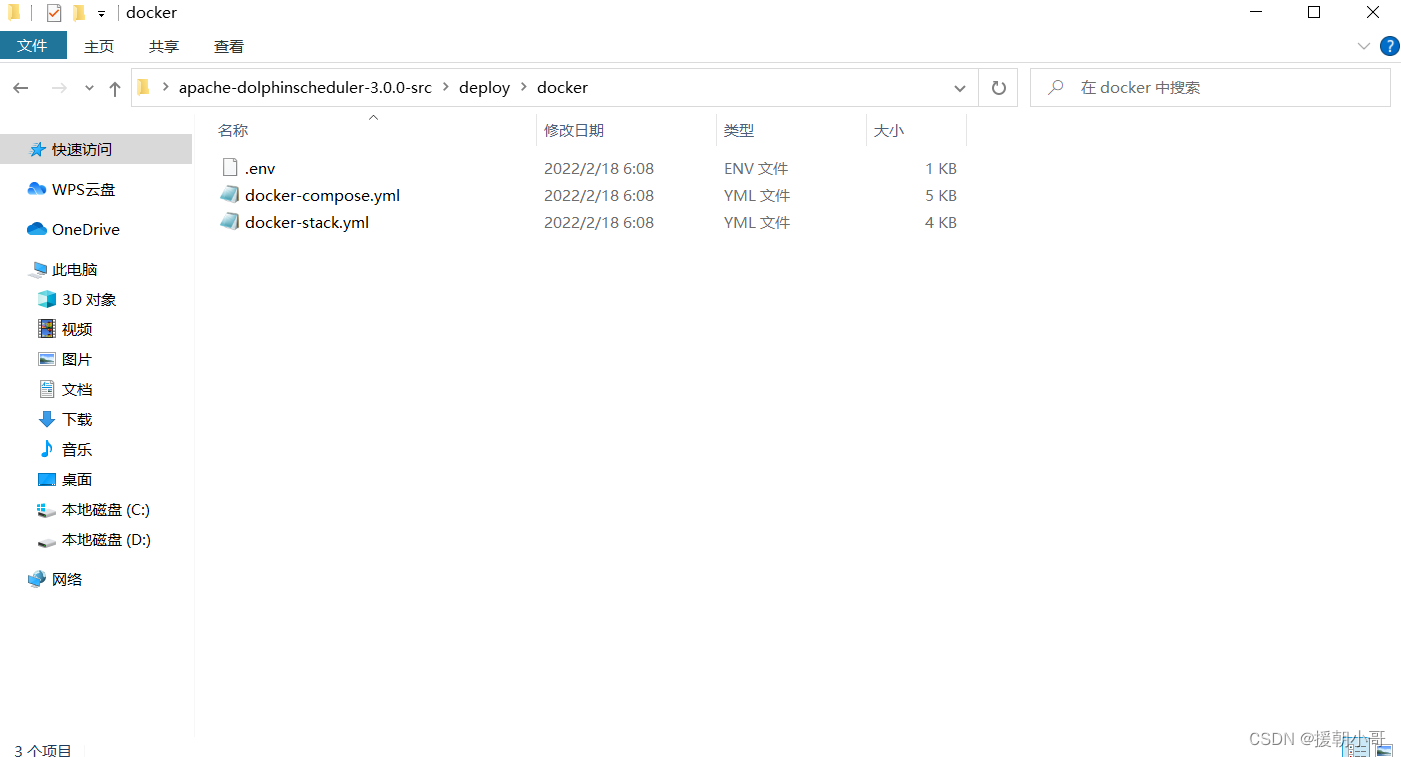The width and height of the screenshot is (1401, 757).
Task: Click the 网络 network icon
Action: click(x=37, y=579)
